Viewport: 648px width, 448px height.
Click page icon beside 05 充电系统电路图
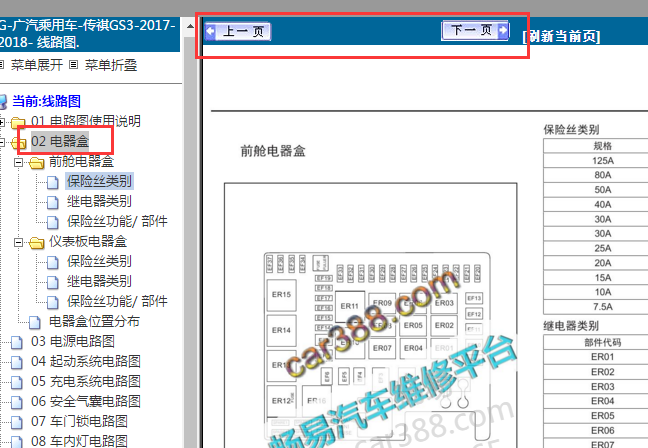click(17, 382)
